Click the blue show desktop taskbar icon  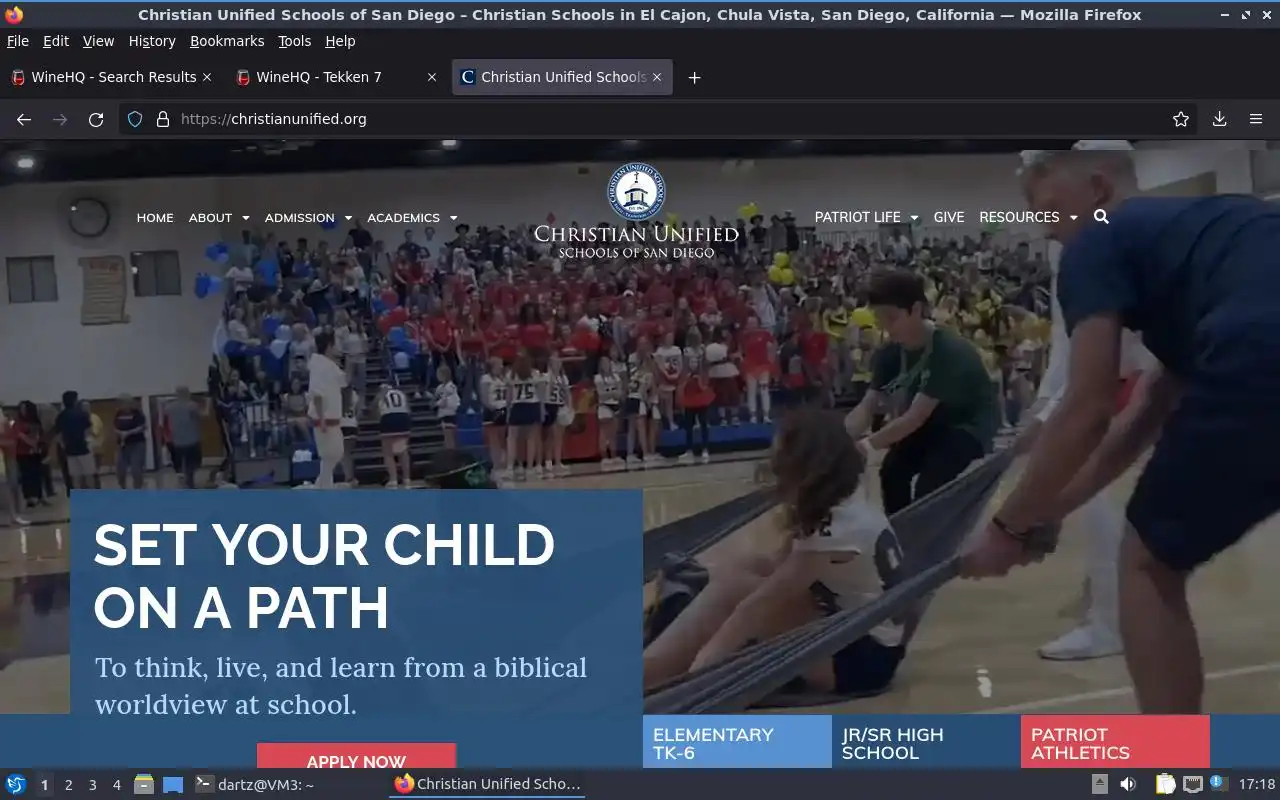point(173,785)
